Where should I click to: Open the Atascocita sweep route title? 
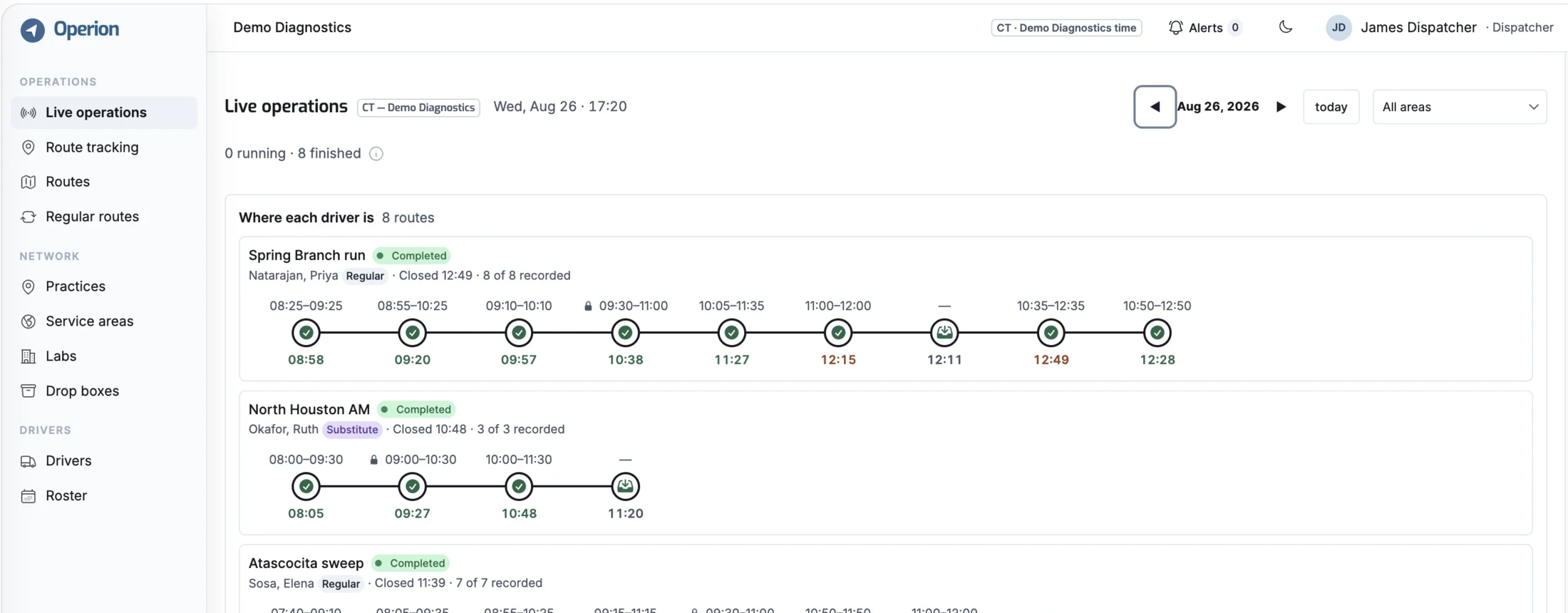click(306, 563)
